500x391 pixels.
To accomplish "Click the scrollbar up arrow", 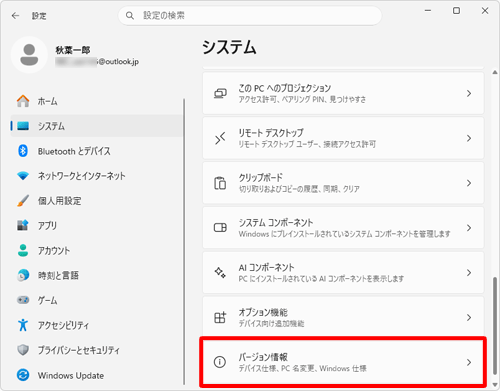I will pos(495,72).
